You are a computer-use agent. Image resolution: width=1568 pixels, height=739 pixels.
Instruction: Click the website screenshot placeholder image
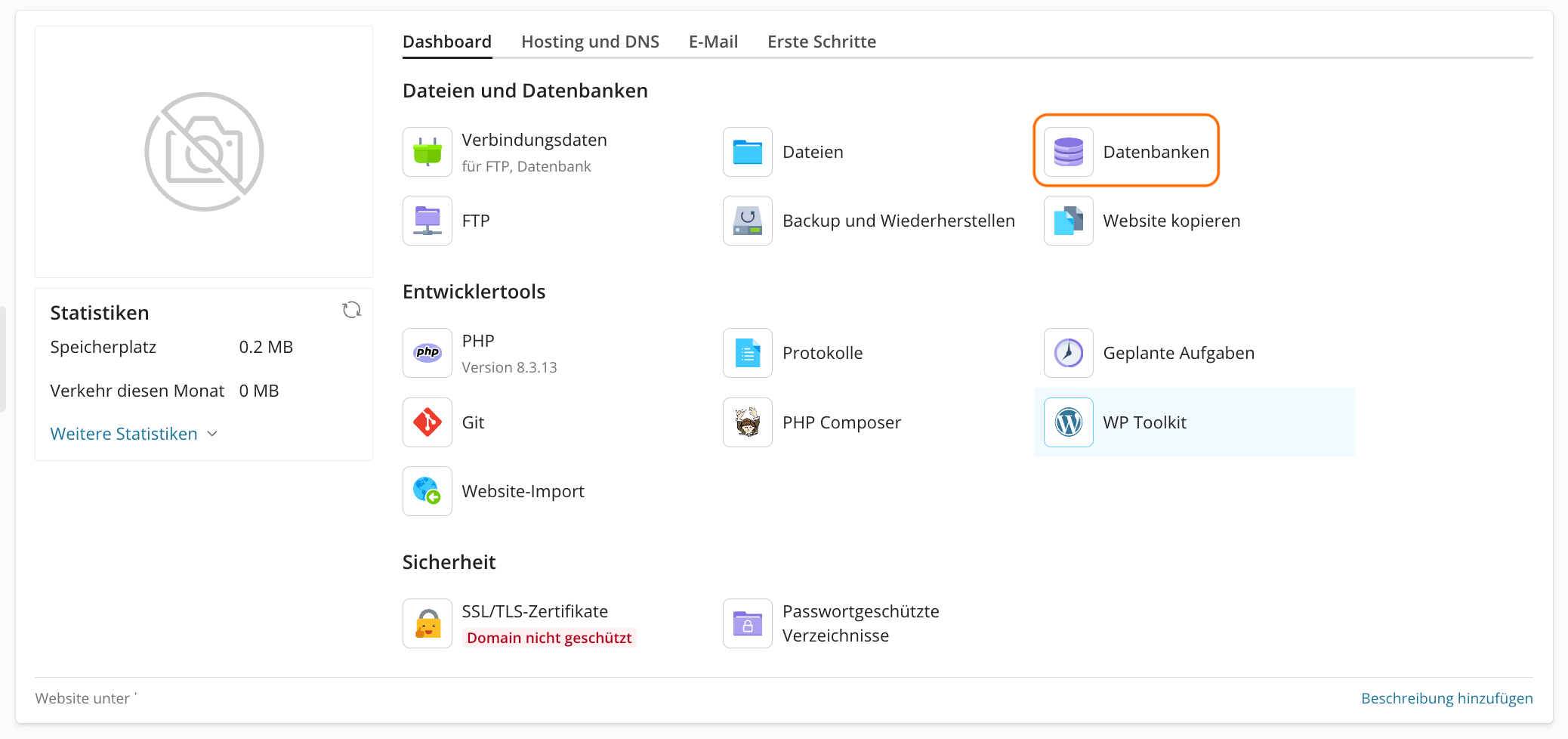204,152
